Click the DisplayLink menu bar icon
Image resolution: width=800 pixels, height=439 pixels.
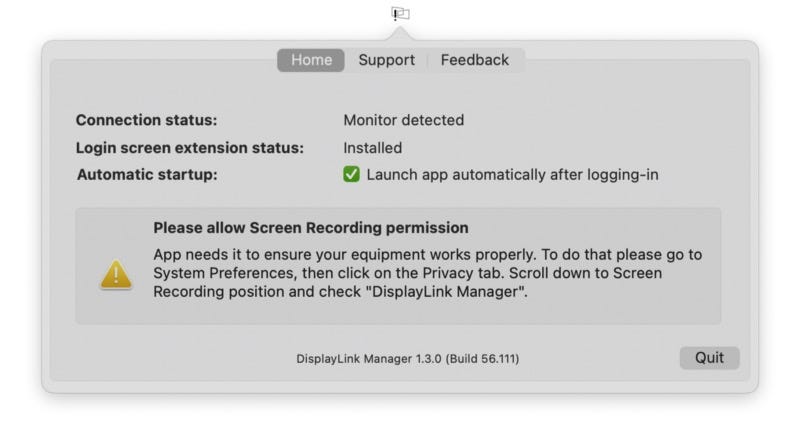point(401,14)
